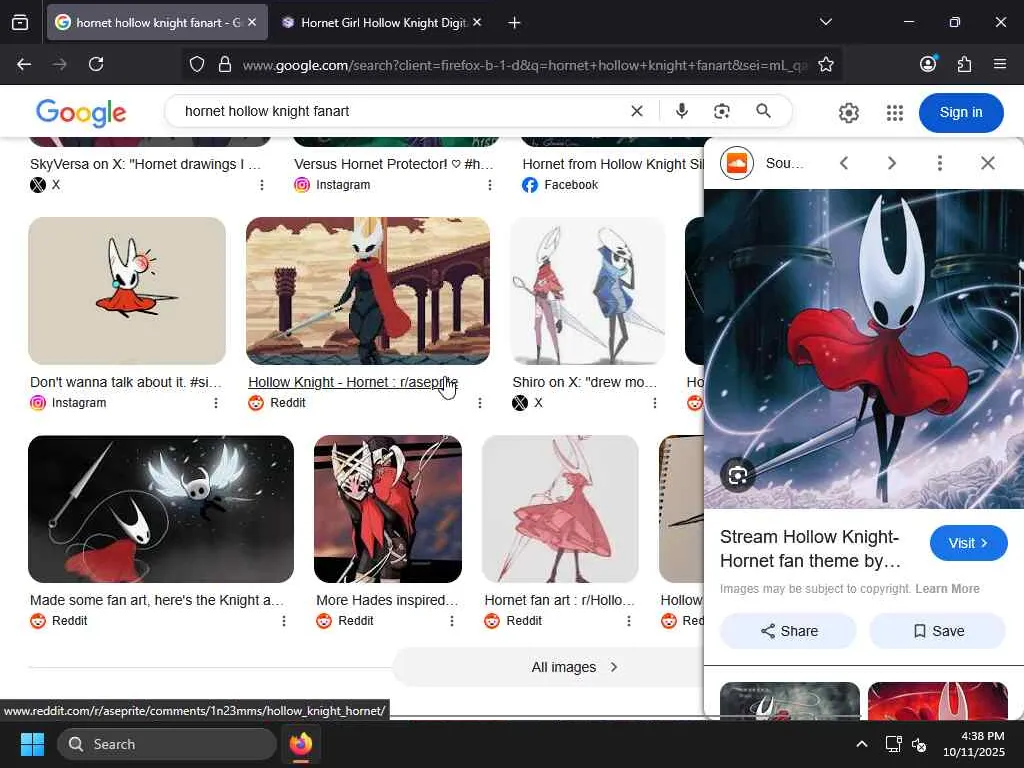Open Hornet from Hollow Knight Facebook result title
This screenshot has height=768, width=1024.
tap(613, 164)
